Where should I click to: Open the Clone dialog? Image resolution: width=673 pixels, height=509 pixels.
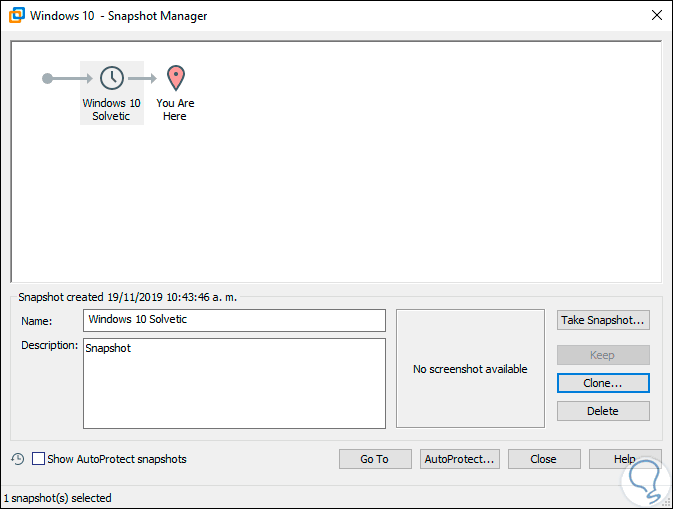[603, 383]
